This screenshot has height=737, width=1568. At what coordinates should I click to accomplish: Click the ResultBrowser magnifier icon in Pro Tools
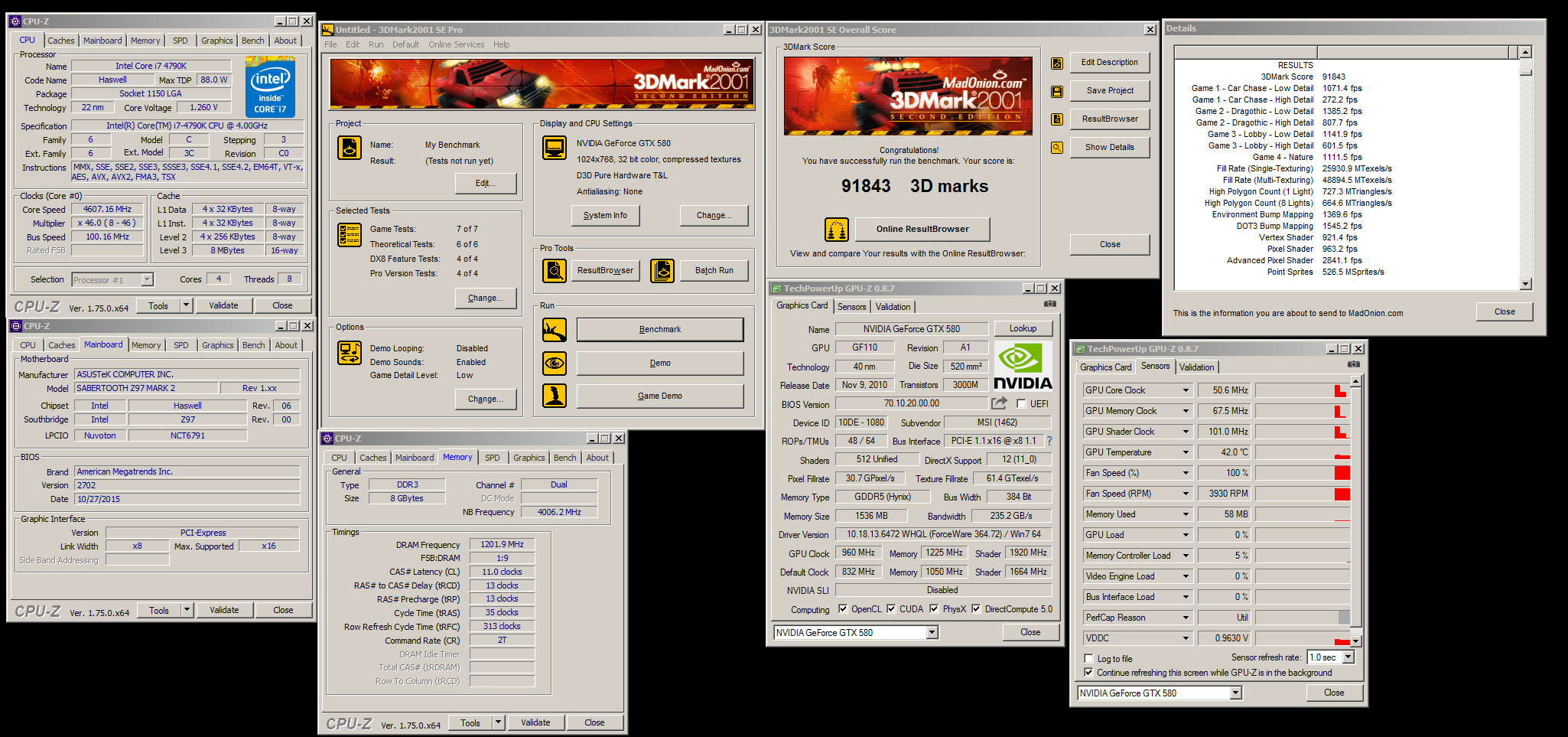pos(555,270)
